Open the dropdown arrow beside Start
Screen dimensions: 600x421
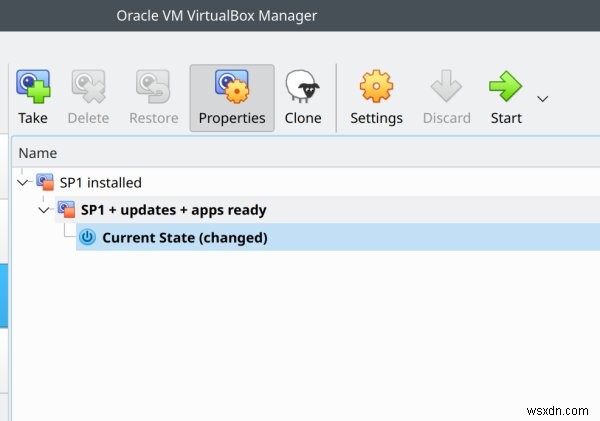click(543, 99)
